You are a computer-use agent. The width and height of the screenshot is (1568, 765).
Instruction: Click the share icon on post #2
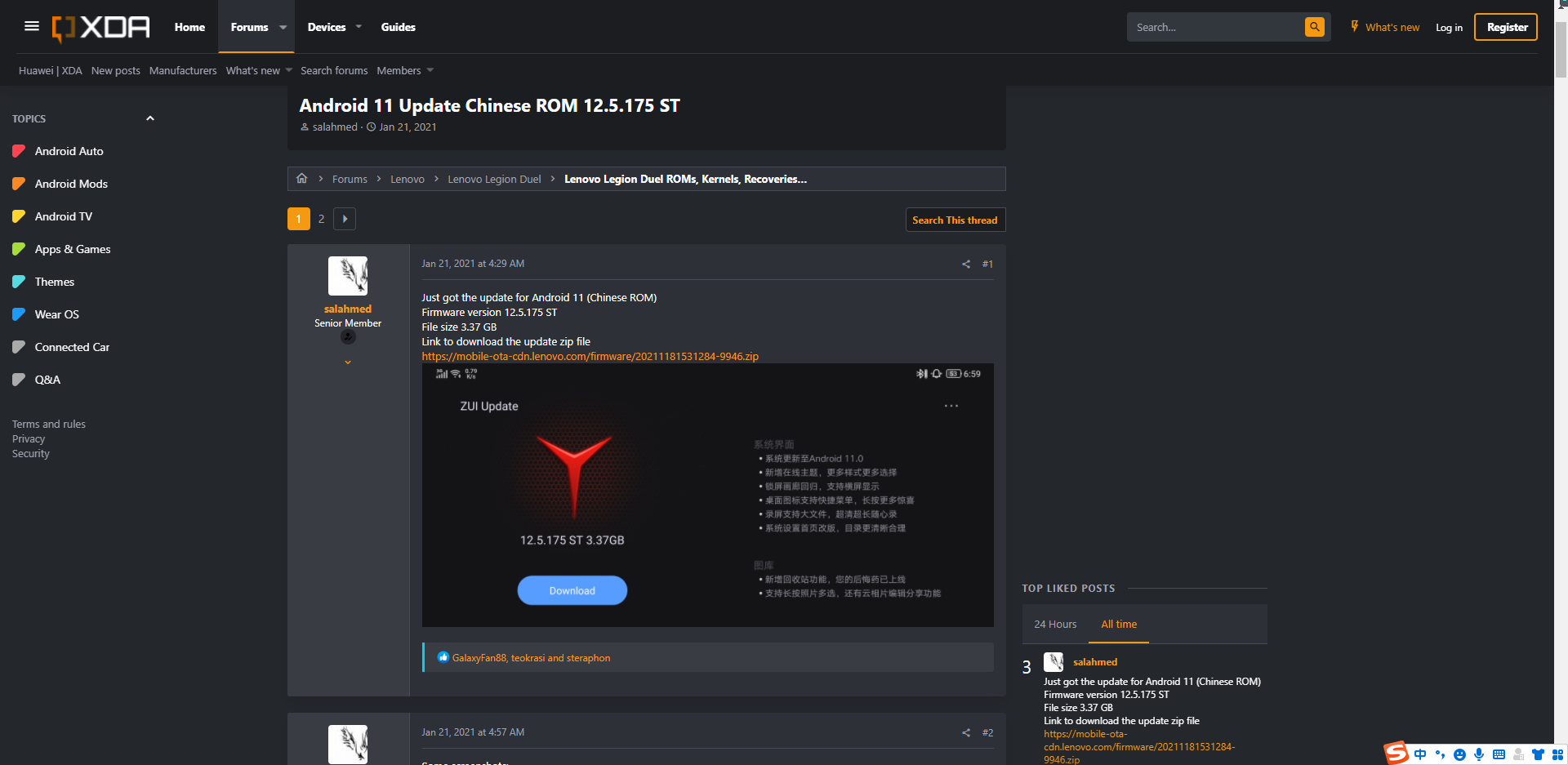pos(966,732)
